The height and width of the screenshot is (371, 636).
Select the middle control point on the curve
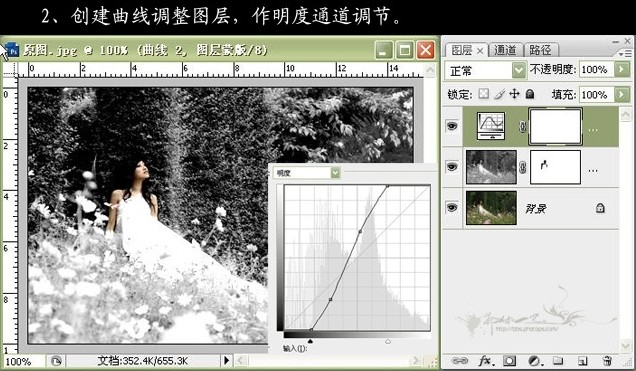coord(360,232)
